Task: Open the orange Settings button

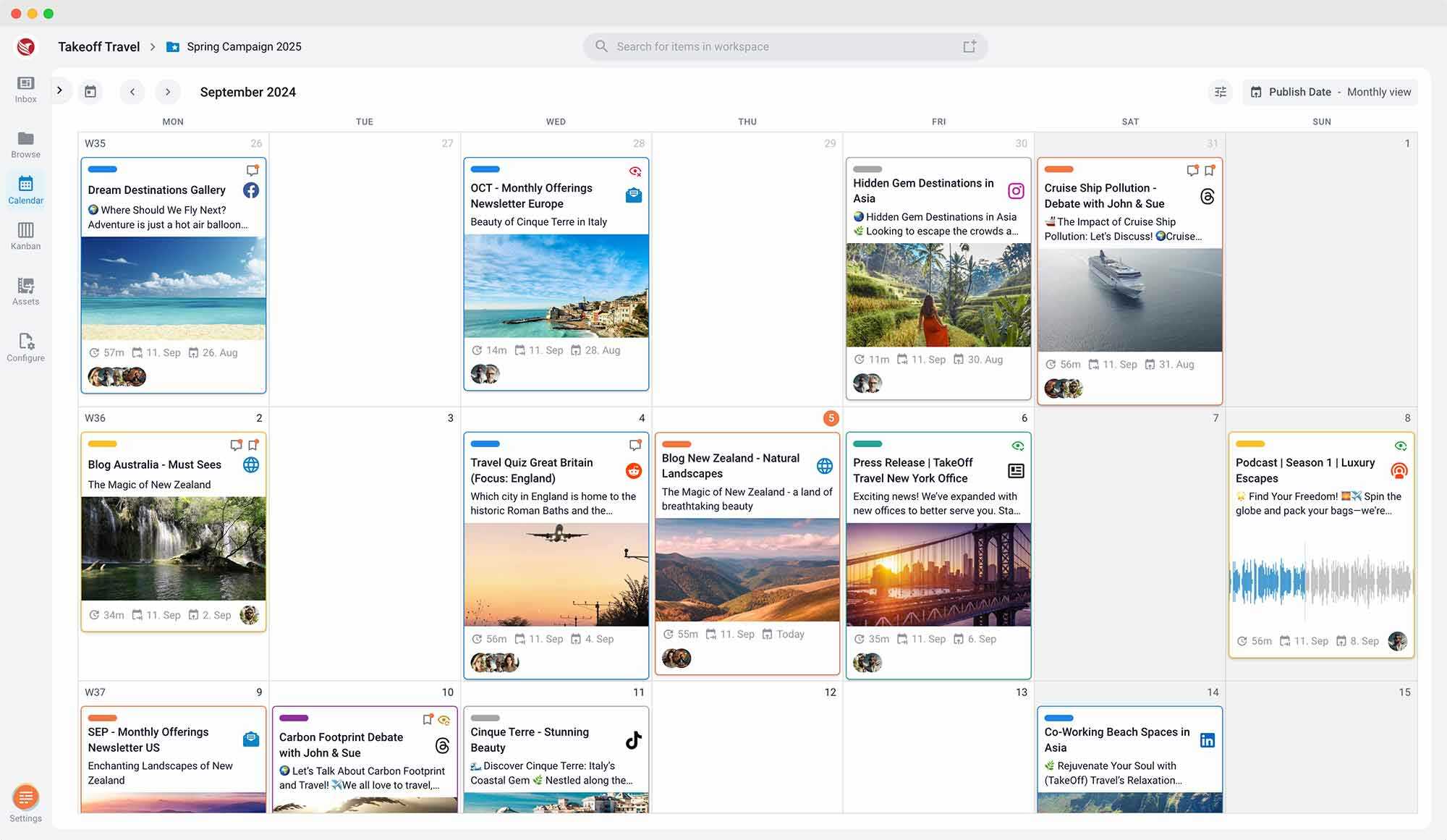Action: [25, 797]
